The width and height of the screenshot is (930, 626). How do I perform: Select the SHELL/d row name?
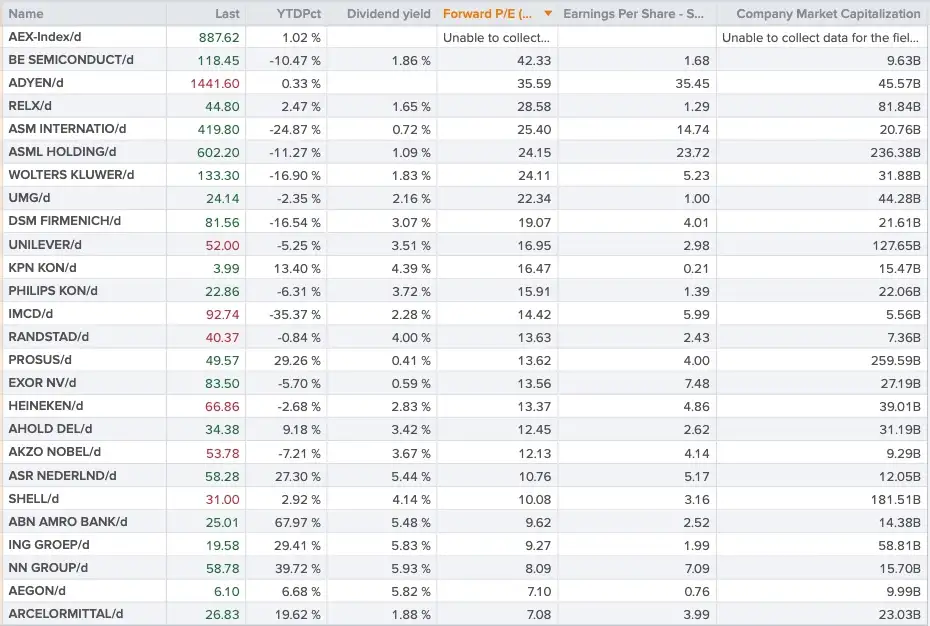click(34, 499)
